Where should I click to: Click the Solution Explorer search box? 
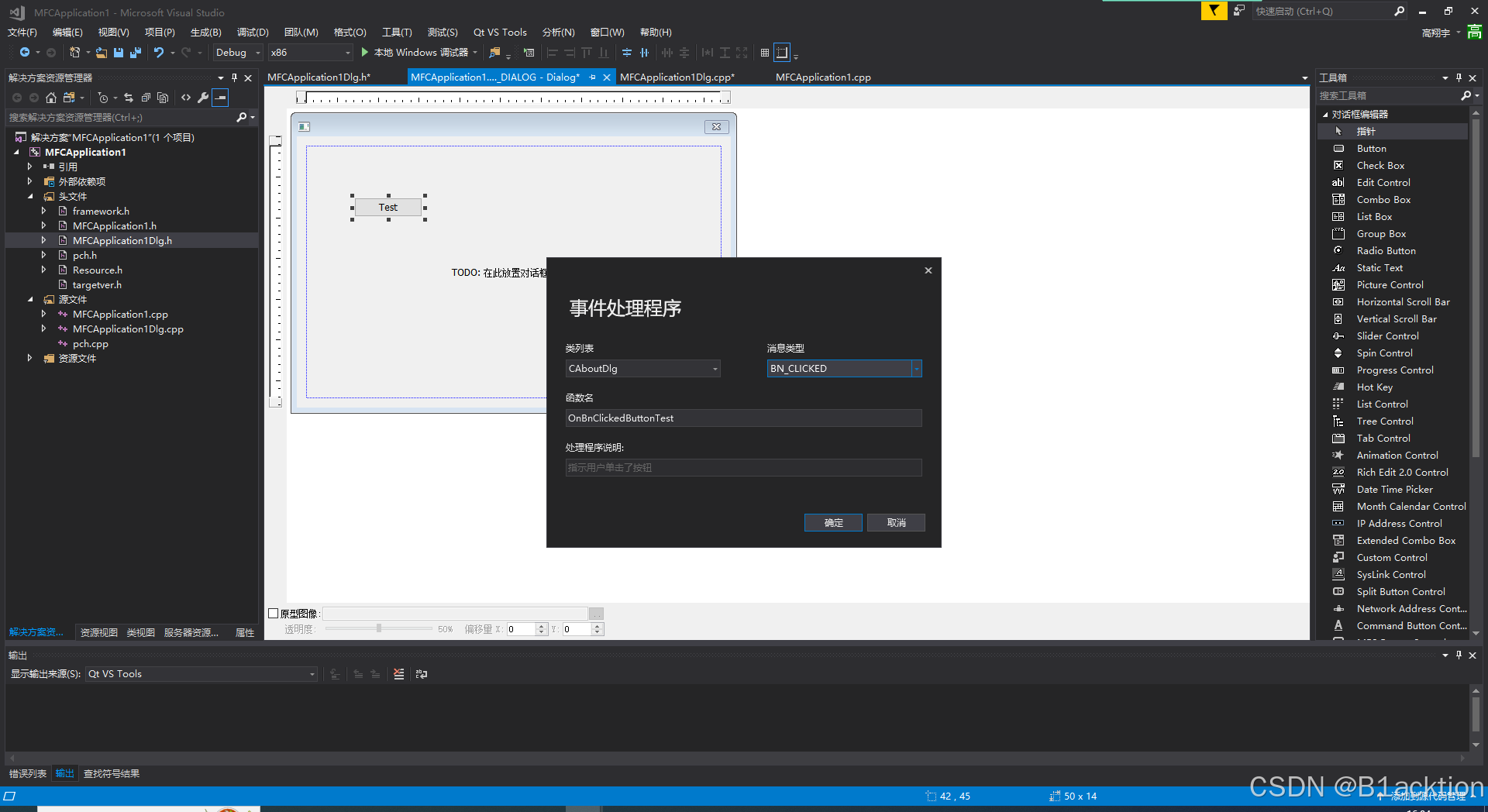click(x=120, y=118)
